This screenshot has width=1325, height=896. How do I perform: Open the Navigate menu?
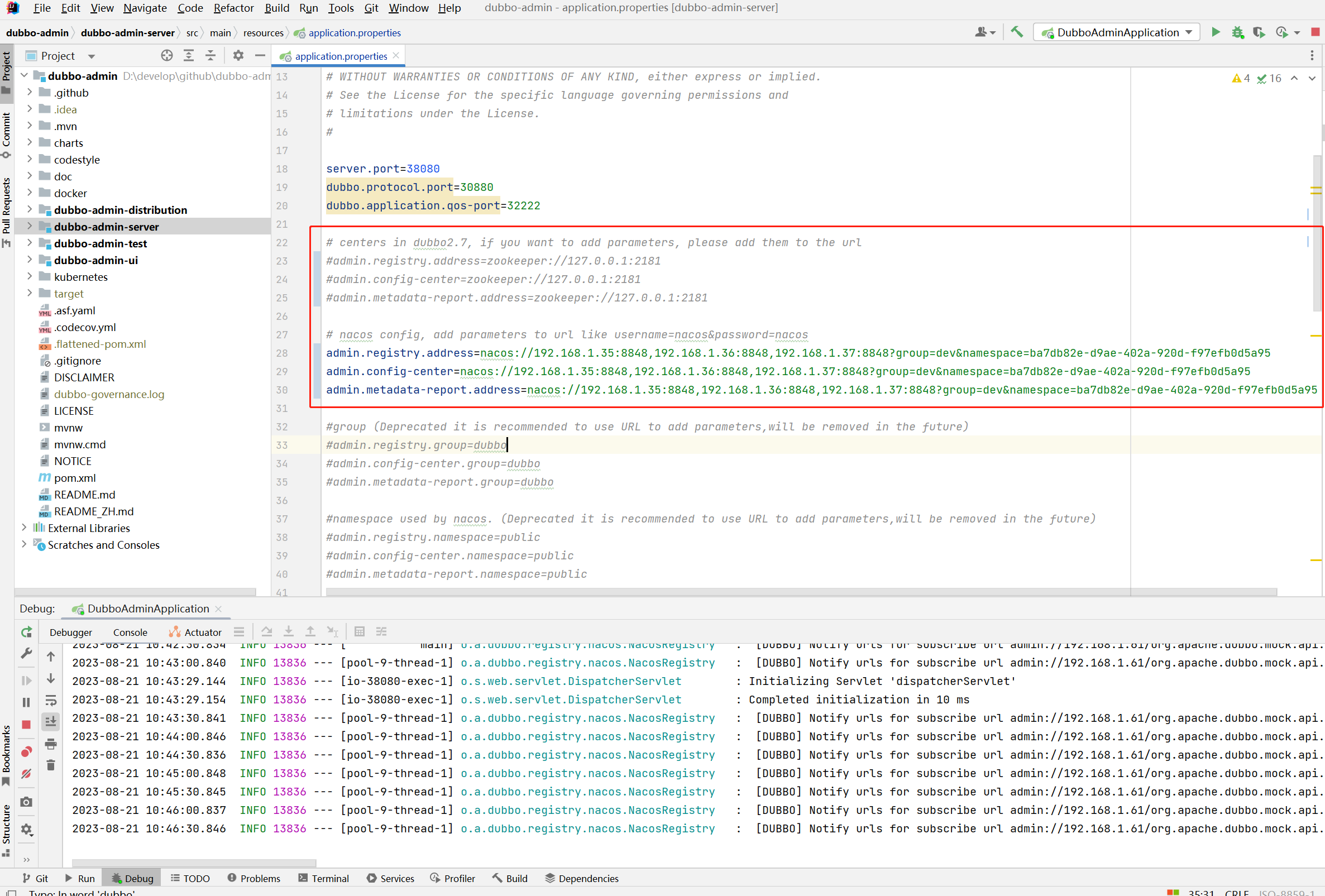click(x=145, y=8)
